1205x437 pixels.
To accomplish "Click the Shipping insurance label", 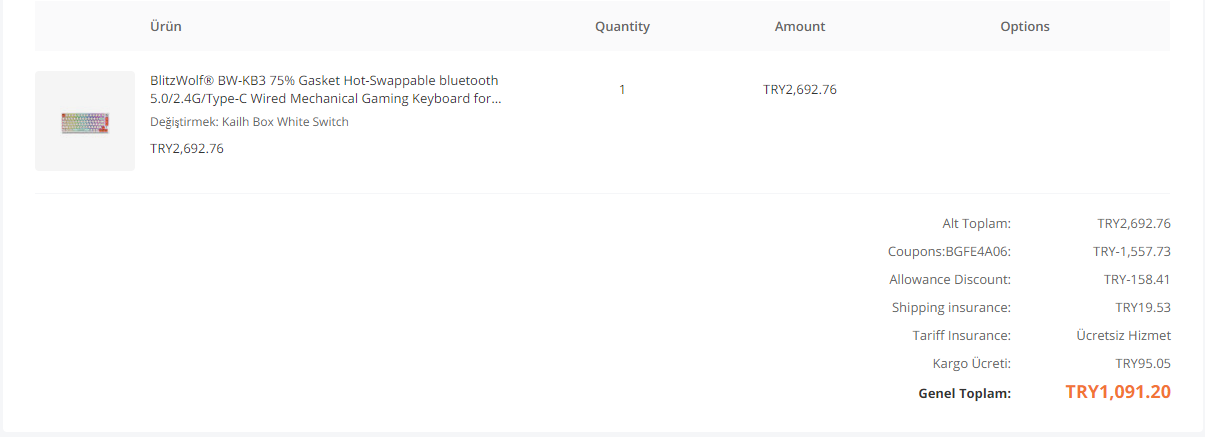I will [951, 307].
